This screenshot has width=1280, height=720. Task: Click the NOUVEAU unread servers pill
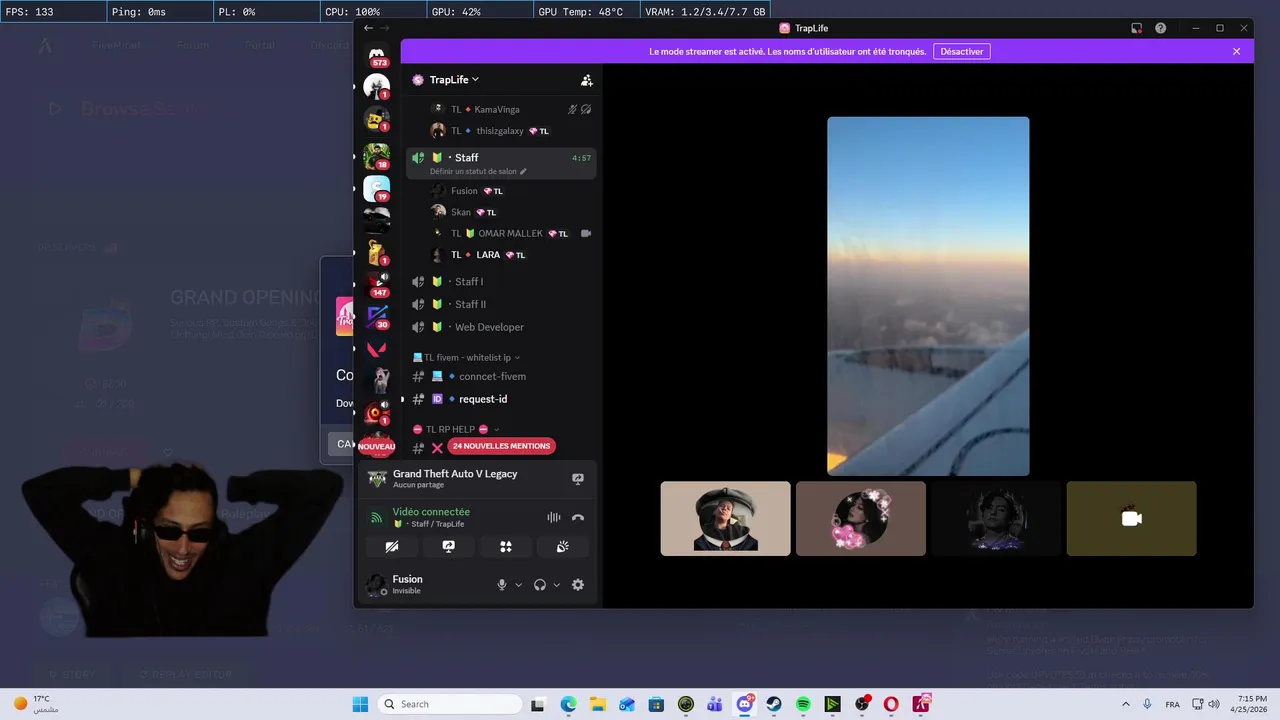point(377,446)
